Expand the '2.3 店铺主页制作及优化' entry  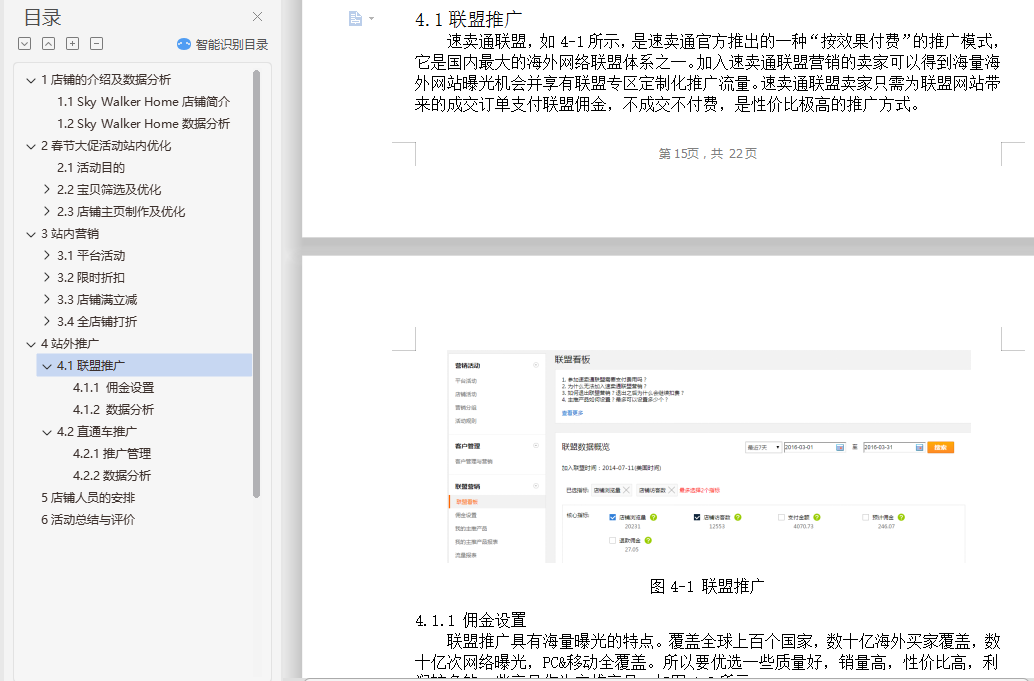46,211
